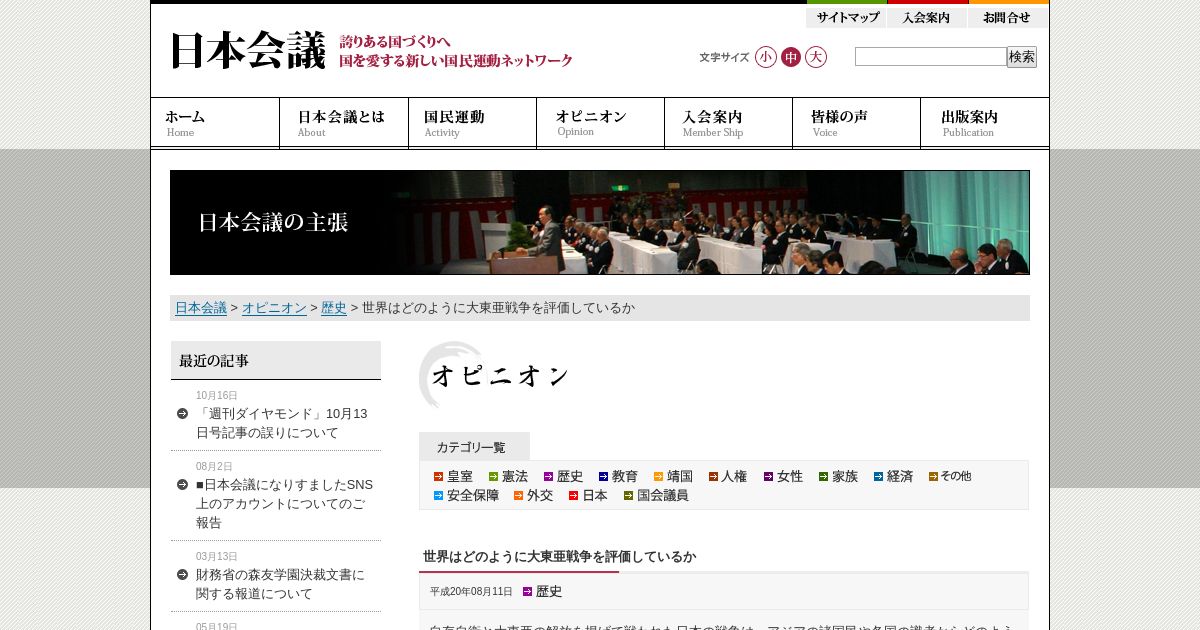This screenshot has width=1200, height=630.
Task: Click the 世界はどのように大東亜戦争 article heading
Action: [x=559, y=557]
